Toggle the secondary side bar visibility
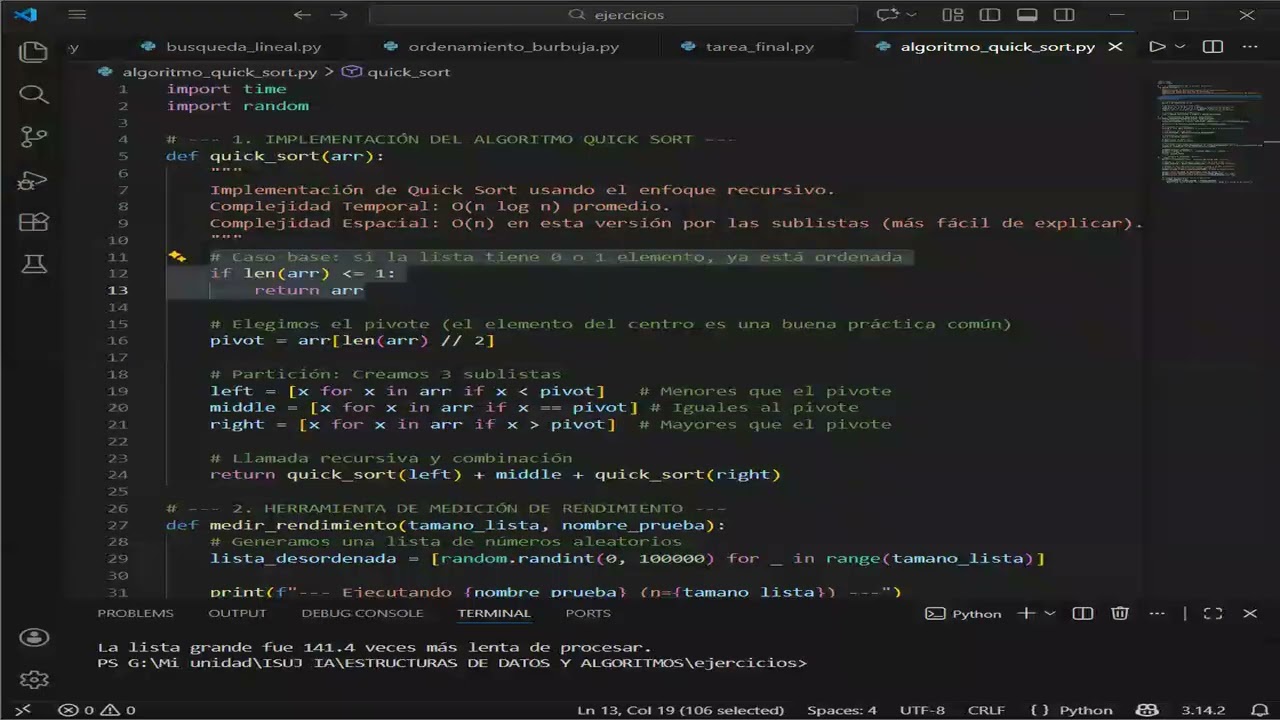The width and height of the screenshot is (1280, 720). click(x=1064, y=15)
